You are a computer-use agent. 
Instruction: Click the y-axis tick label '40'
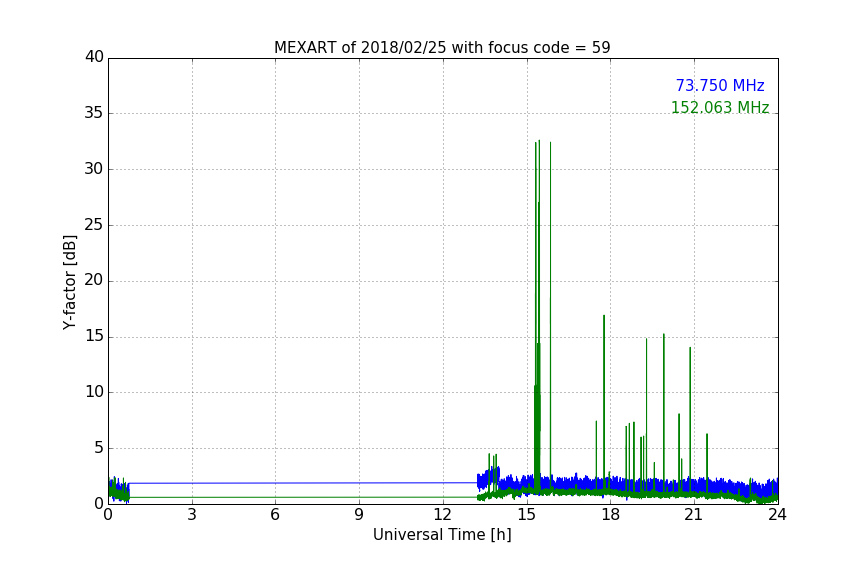tap(94, 57)
